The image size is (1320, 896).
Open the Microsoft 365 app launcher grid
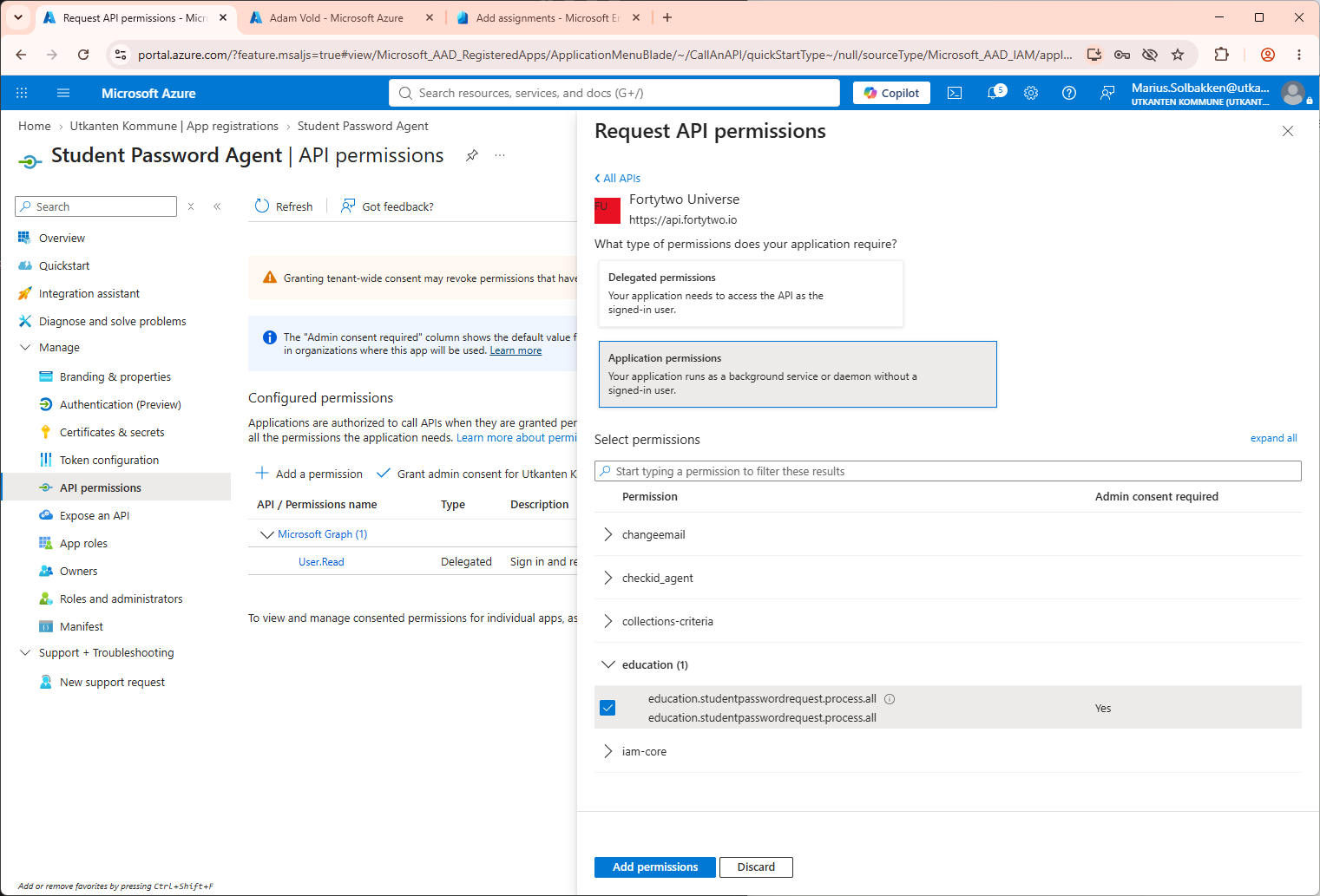(22, 93)
